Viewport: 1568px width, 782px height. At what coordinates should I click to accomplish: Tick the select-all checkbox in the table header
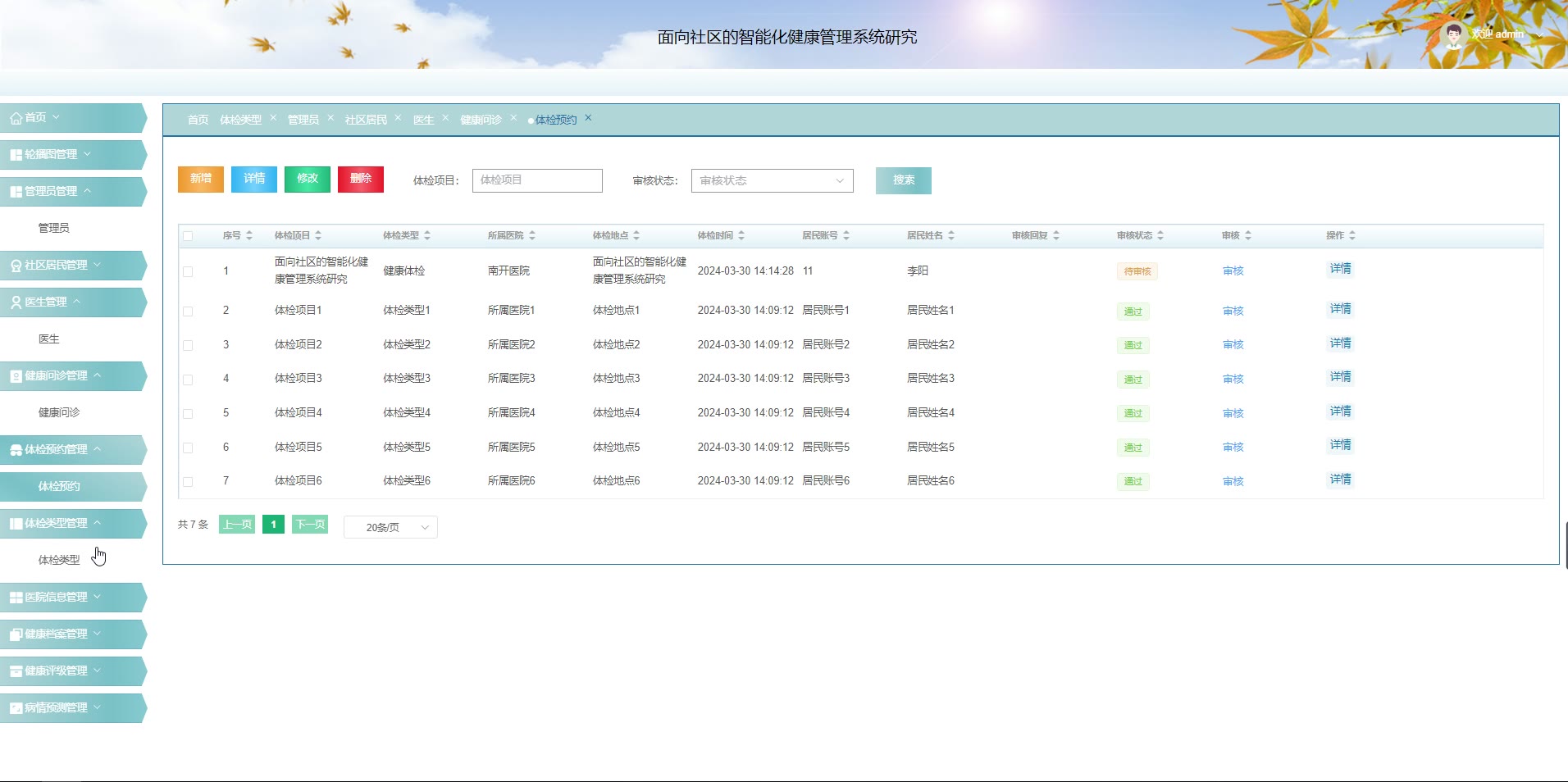(188, 236)
